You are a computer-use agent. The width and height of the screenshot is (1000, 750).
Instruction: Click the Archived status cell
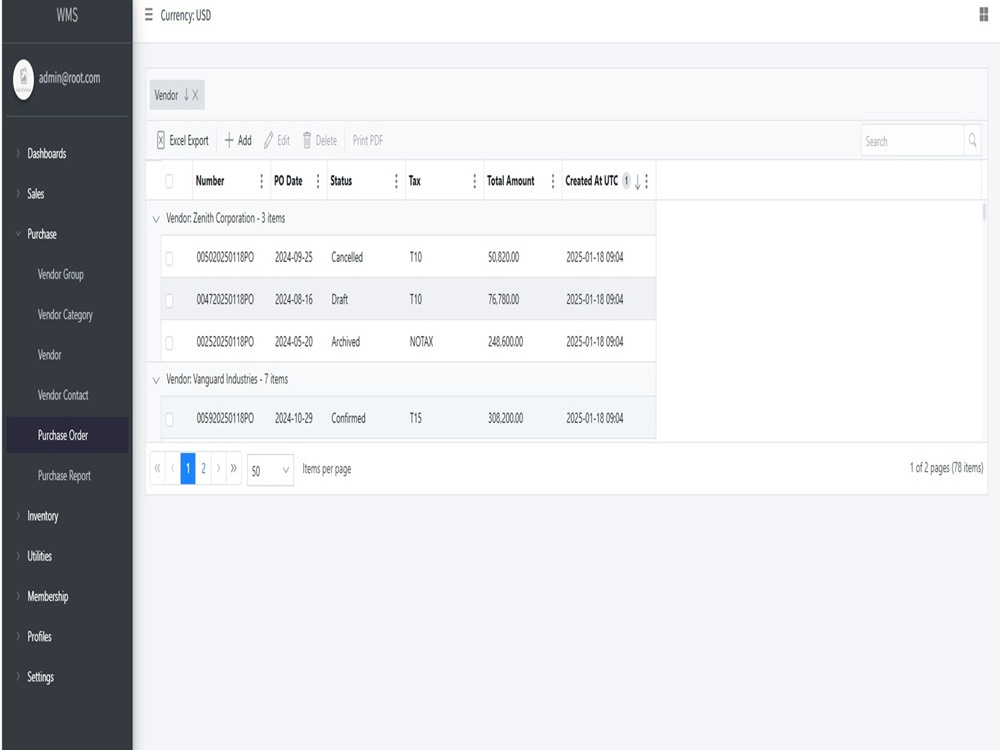pyautogui.click(x=345, y=342)
